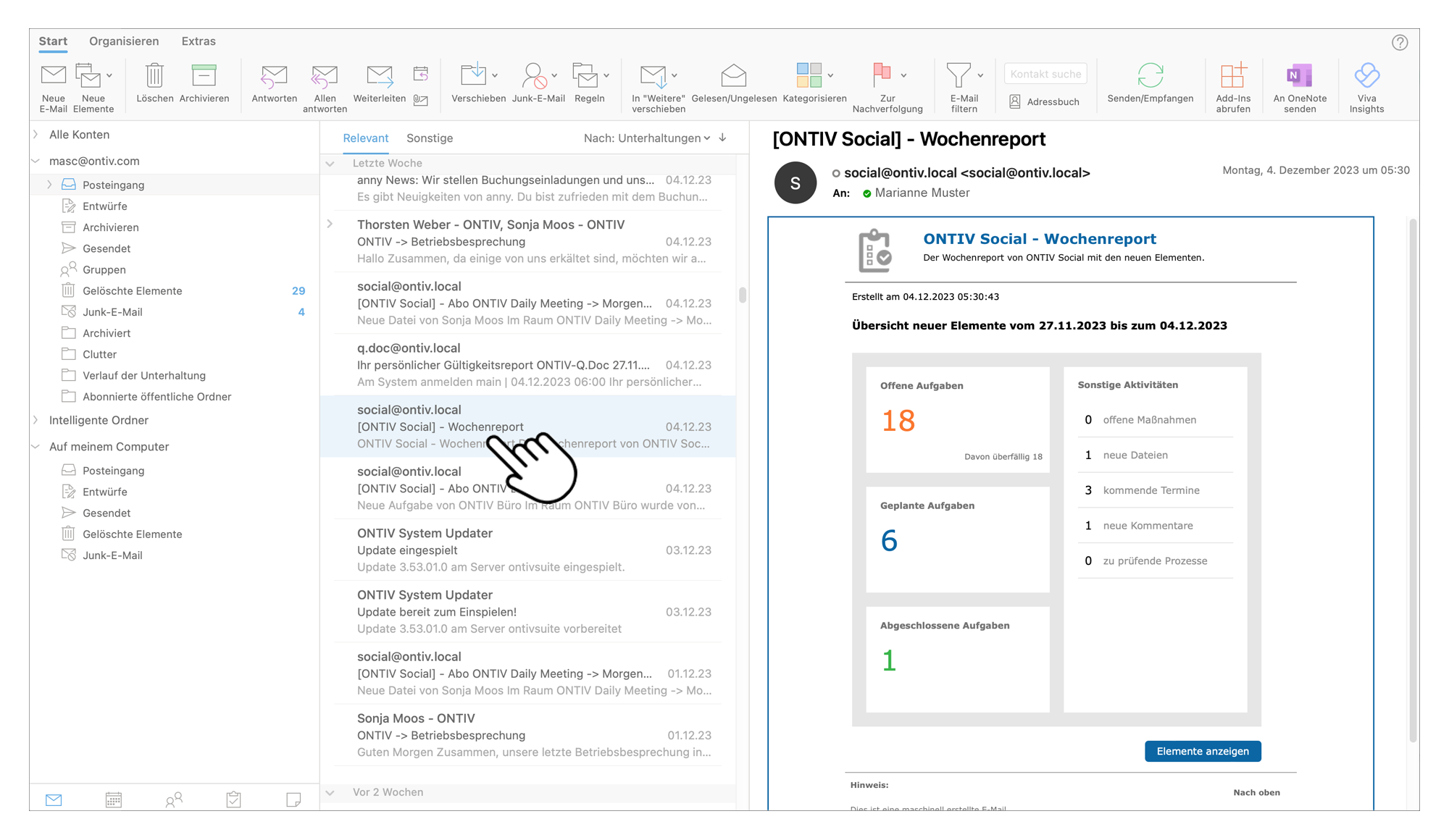This screenshot has width=1449, height=840.
Task: Click the Verschieben move icon
Action: (x=473, y=75)
